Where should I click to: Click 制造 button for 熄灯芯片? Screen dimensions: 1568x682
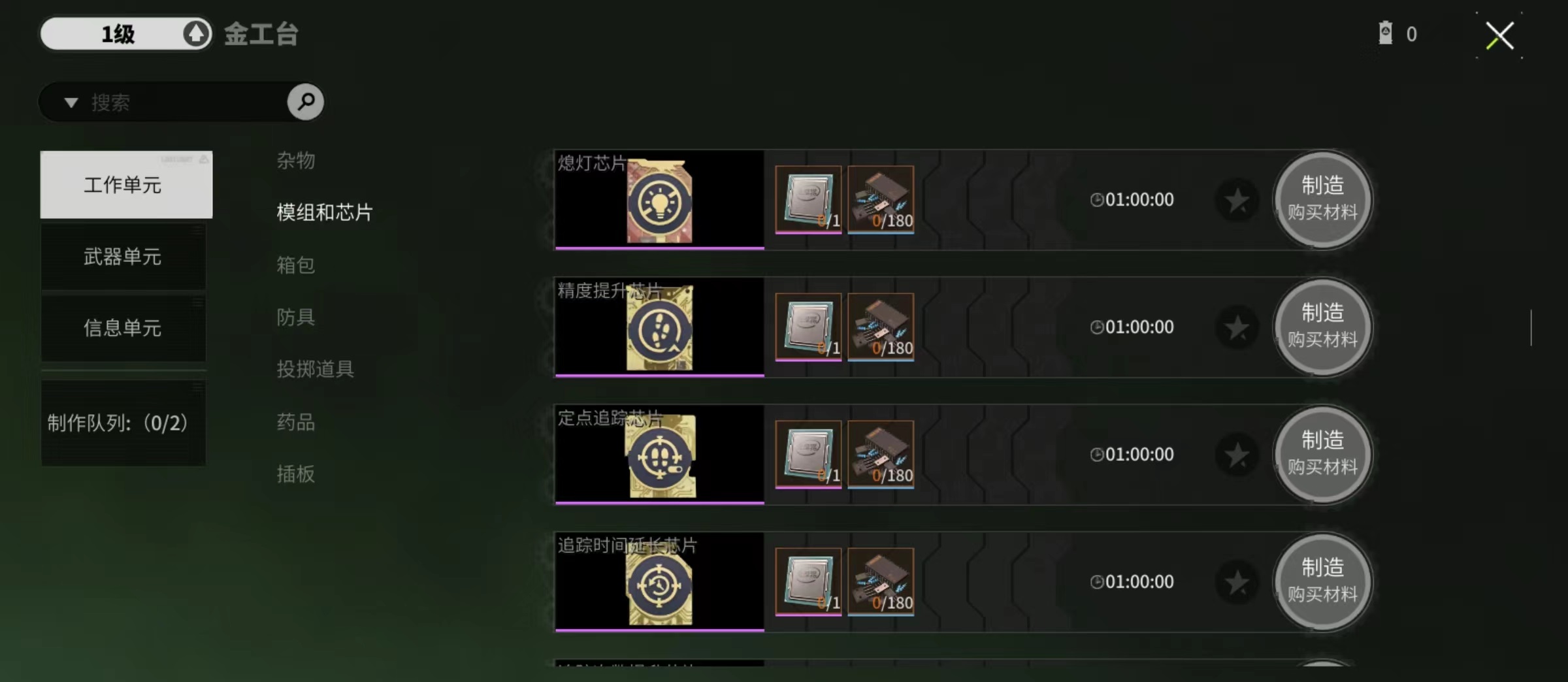pos(1322,199)
